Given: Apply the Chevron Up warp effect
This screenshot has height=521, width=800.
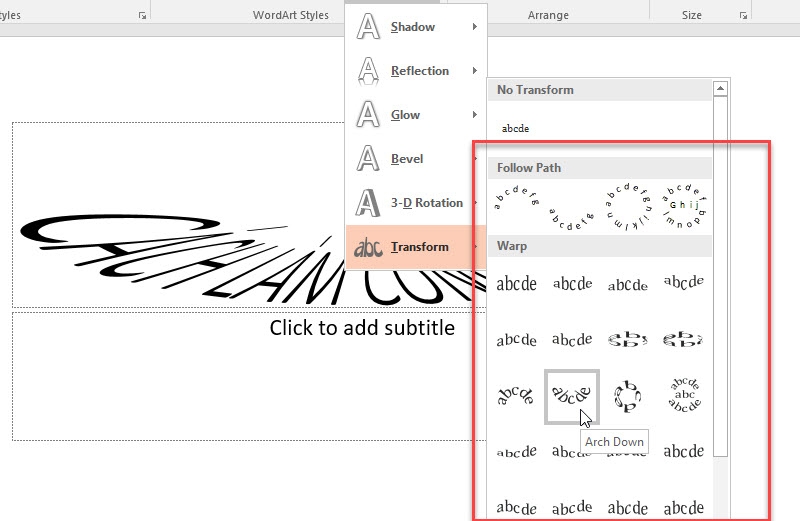Looking at the screenshot, I should pos(516,340).
